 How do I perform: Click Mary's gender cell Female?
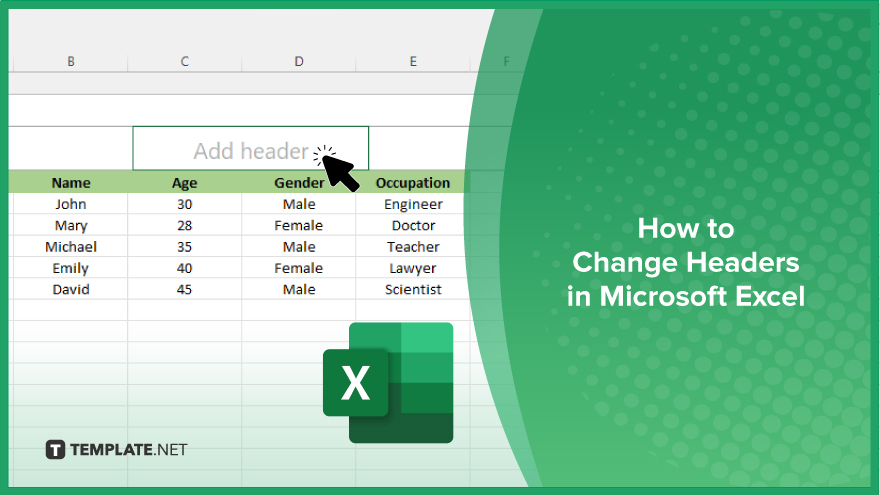coord(299,225)
